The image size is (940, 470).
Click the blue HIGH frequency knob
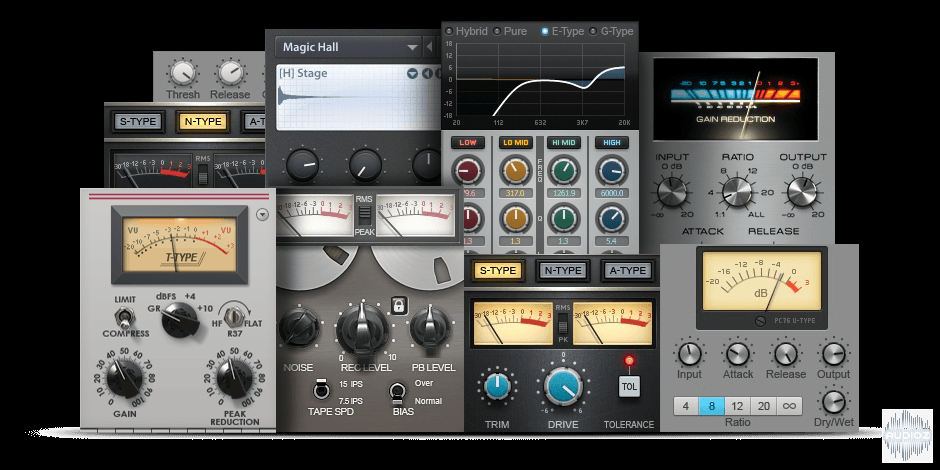click(611, 171)
